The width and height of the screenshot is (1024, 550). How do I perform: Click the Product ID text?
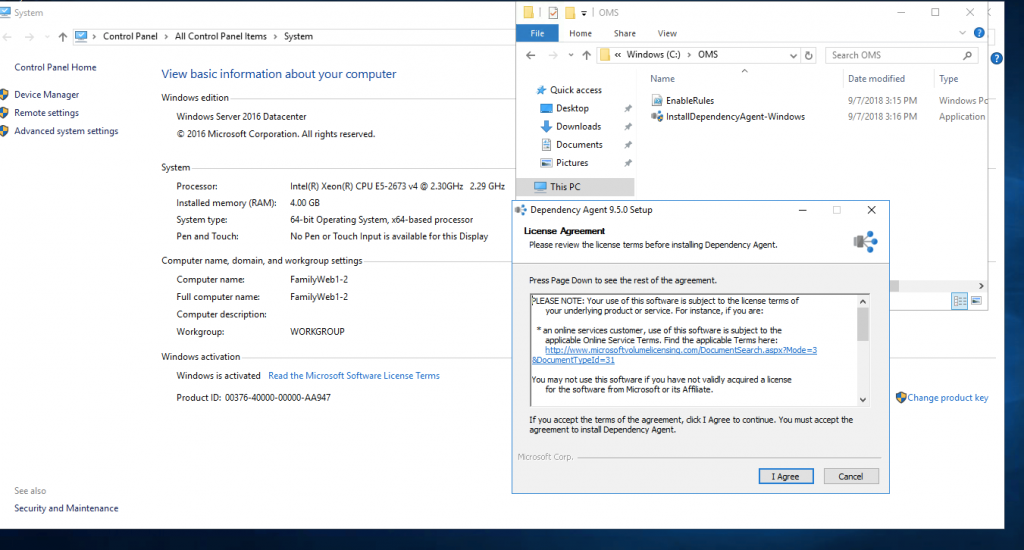(x=253, y=398)
